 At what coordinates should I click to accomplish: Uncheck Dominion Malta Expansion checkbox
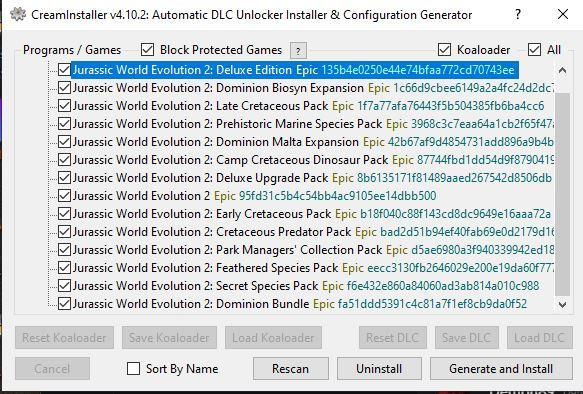point(64,142)
